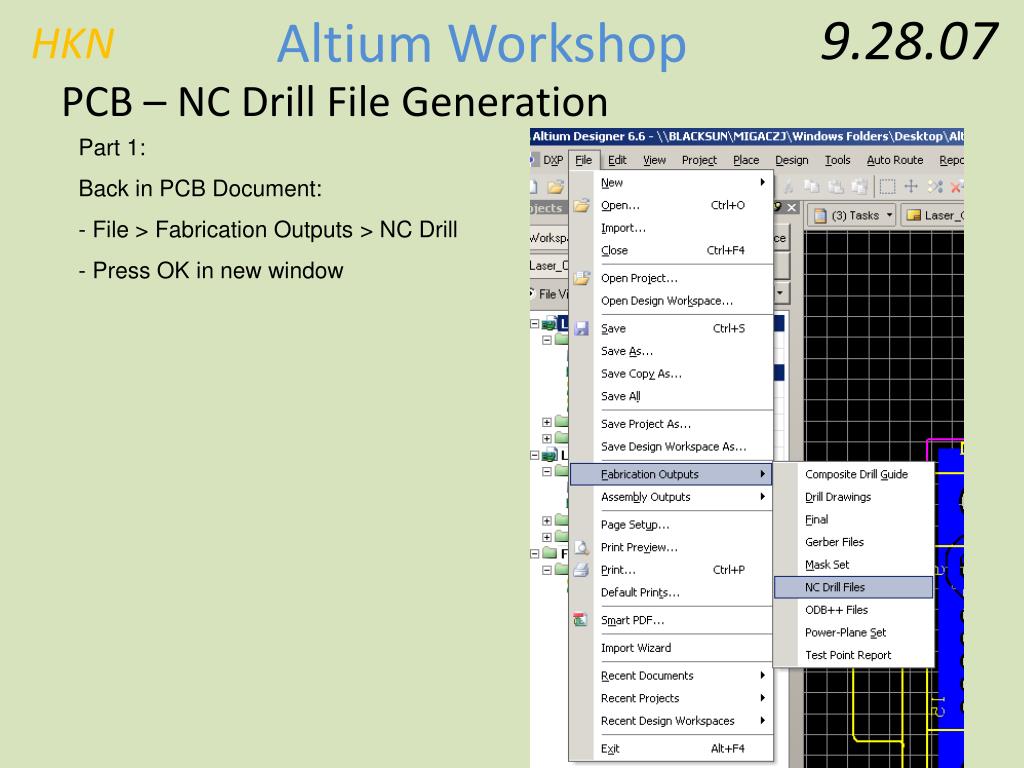
Task: Select the dashed rectangle selection tool
Action: coord(887,187)
